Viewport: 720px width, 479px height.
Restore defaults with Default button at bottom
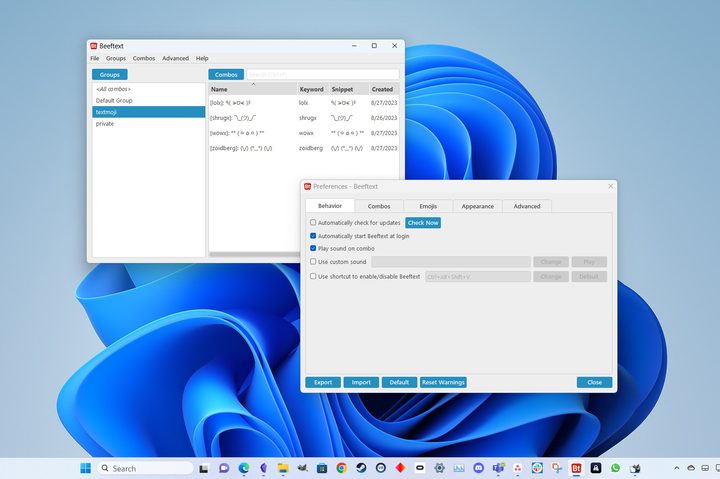399,382
